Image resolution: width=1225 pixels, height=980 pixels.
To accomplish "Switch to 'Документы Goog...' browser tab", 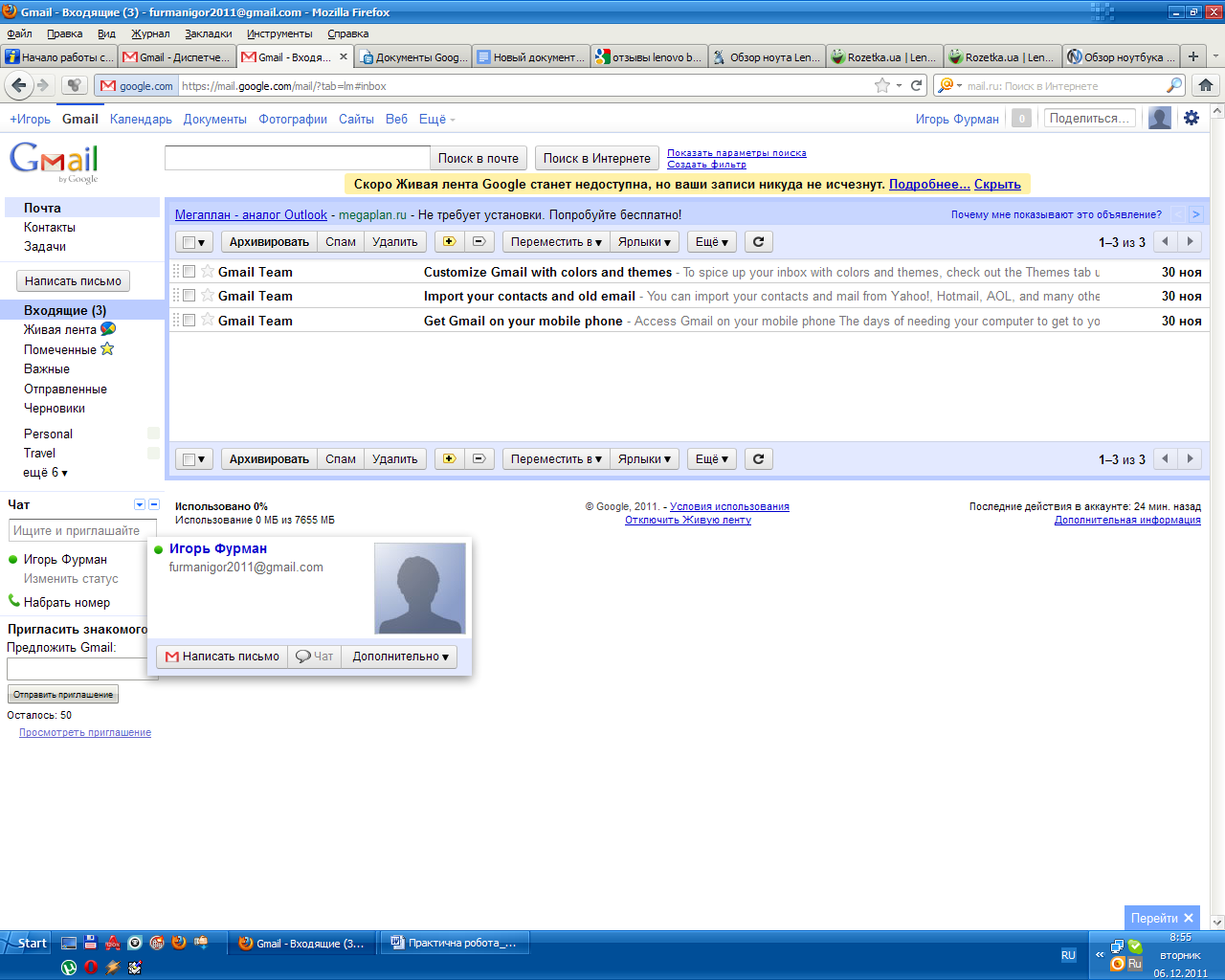I will pyautogui.click(x=413, y=57).
